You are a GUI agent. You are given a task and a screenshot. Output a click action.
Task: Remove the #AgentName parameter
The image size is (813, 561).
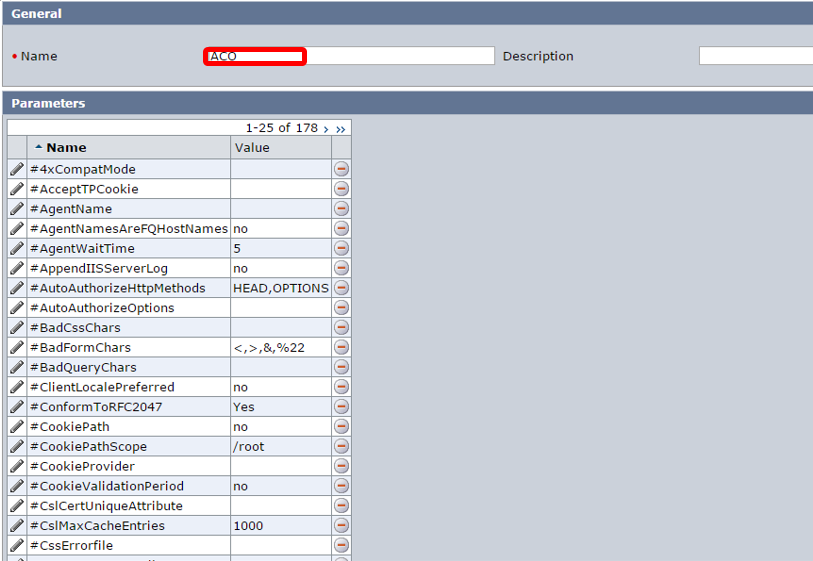[x=341, y=208]
